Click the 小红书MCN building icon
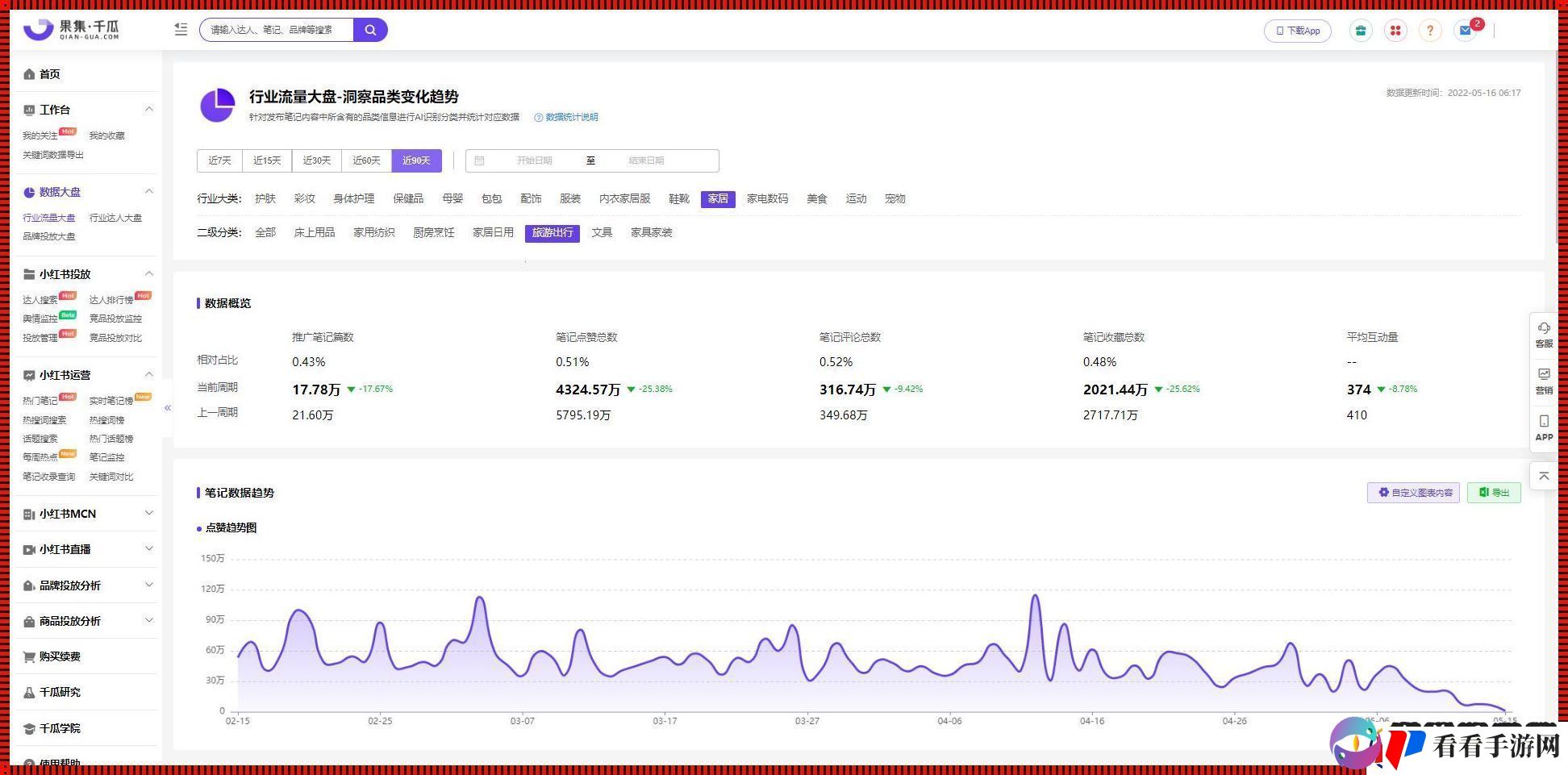This screenshot has height=775, width=1568. point(29,514)
